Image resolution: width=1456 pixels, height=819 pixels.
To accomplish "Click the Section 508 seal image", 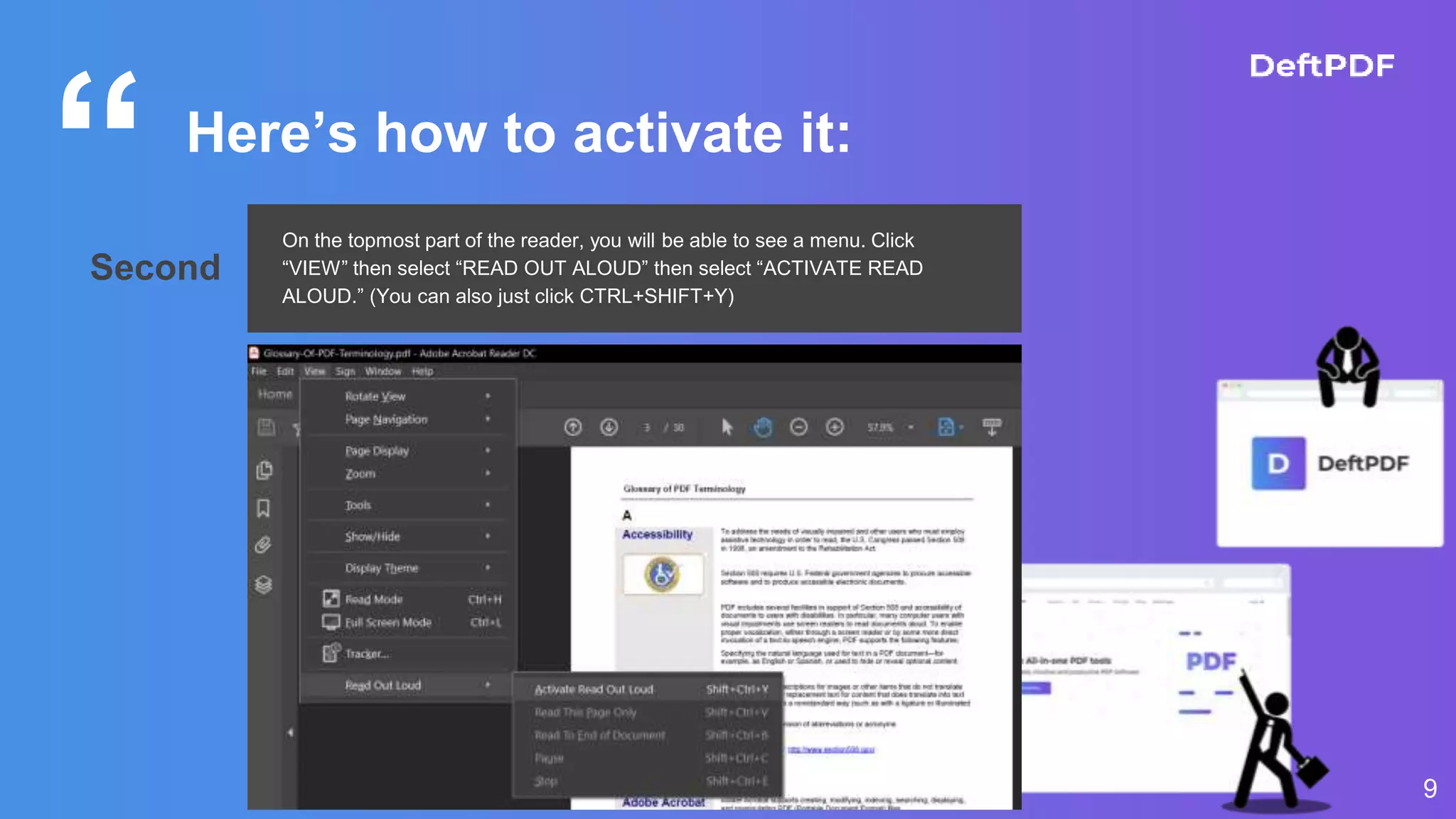I will click(663, 574).
